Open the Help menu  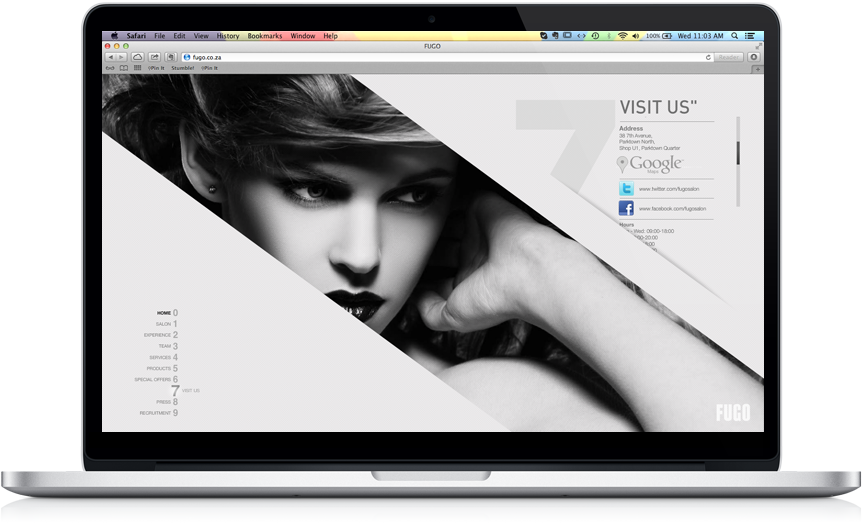330,36
